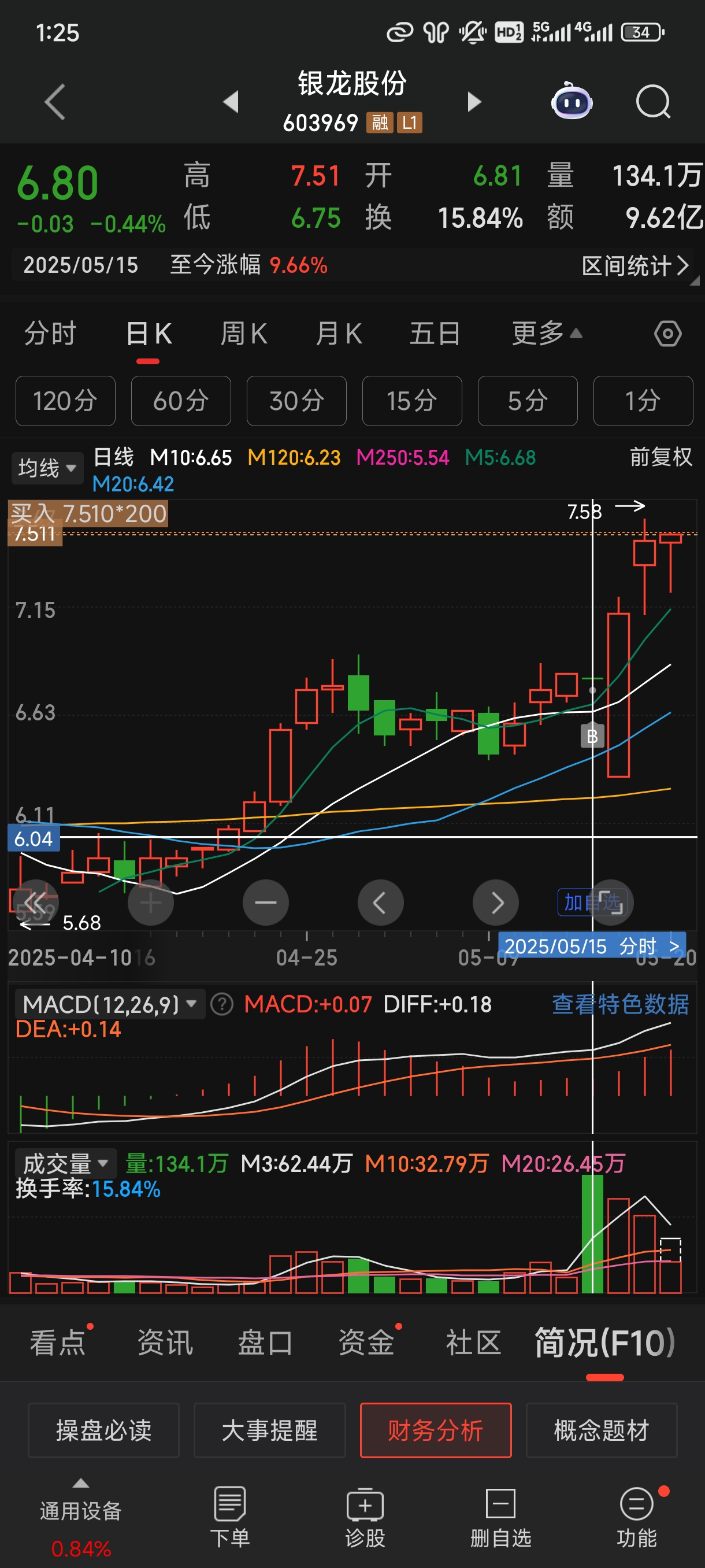Select 30分 period button
705x1568 pixels.
(x=296, y=401)
